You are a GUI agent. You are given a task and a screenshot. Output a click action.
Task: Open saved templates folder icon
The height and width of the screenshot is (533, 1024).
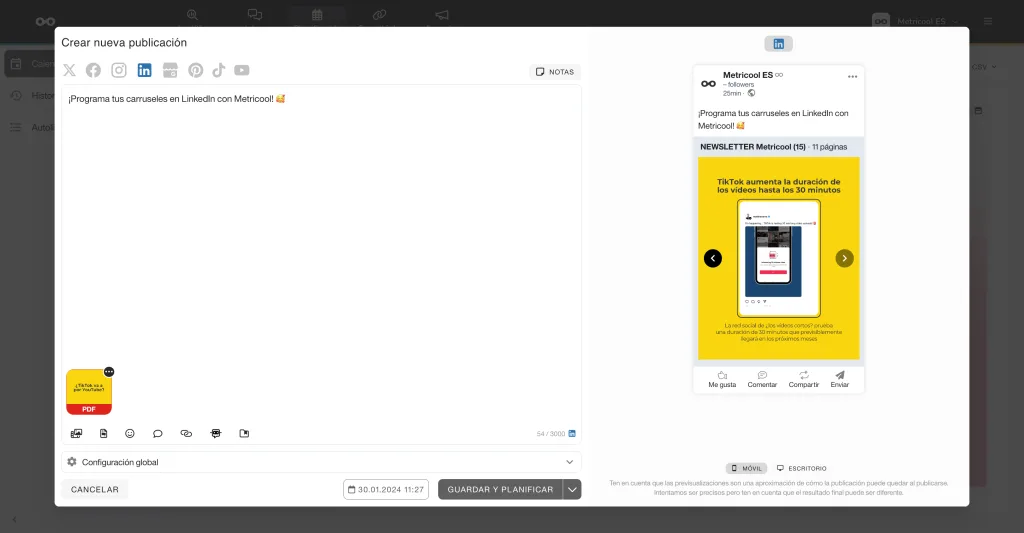coord(244,434)
